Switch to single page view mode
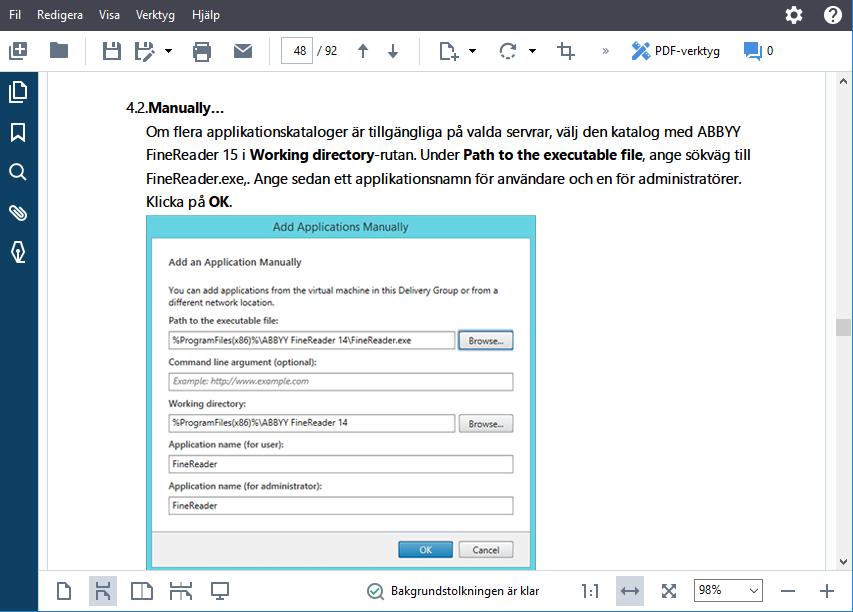 64,591
